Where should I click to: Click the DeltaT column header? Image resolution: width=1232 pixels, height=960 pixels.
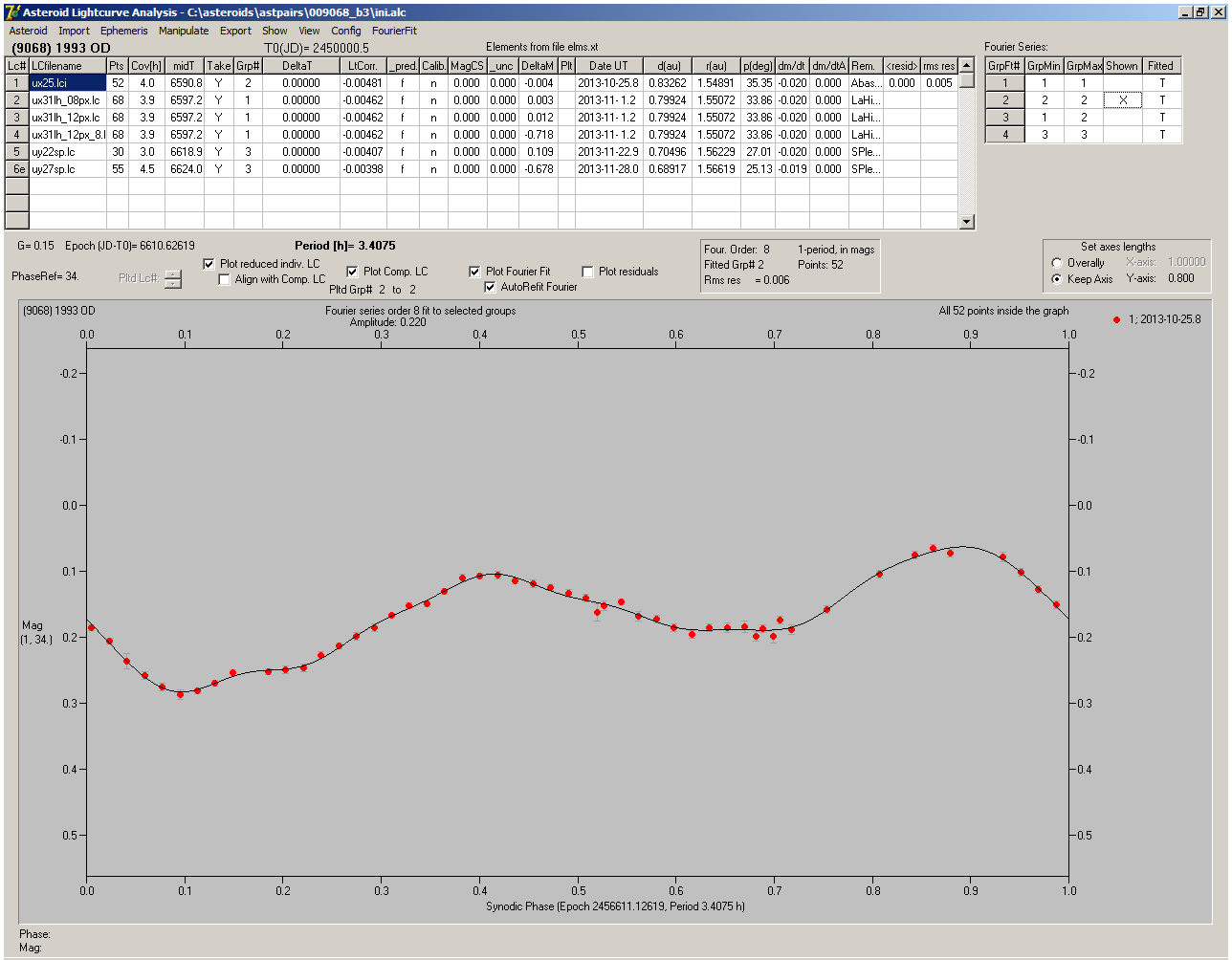point(300,66)
